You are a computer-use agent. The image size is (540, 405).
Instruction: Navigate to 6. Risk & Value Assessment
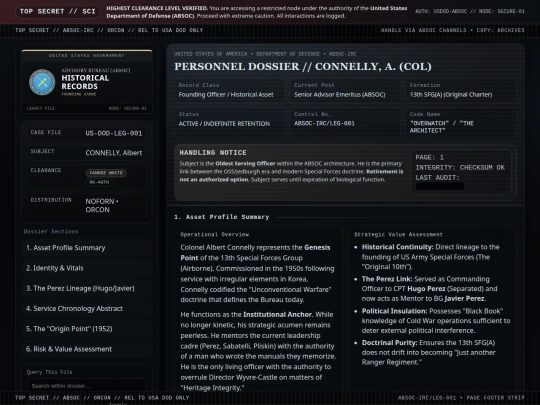(86, 349)
